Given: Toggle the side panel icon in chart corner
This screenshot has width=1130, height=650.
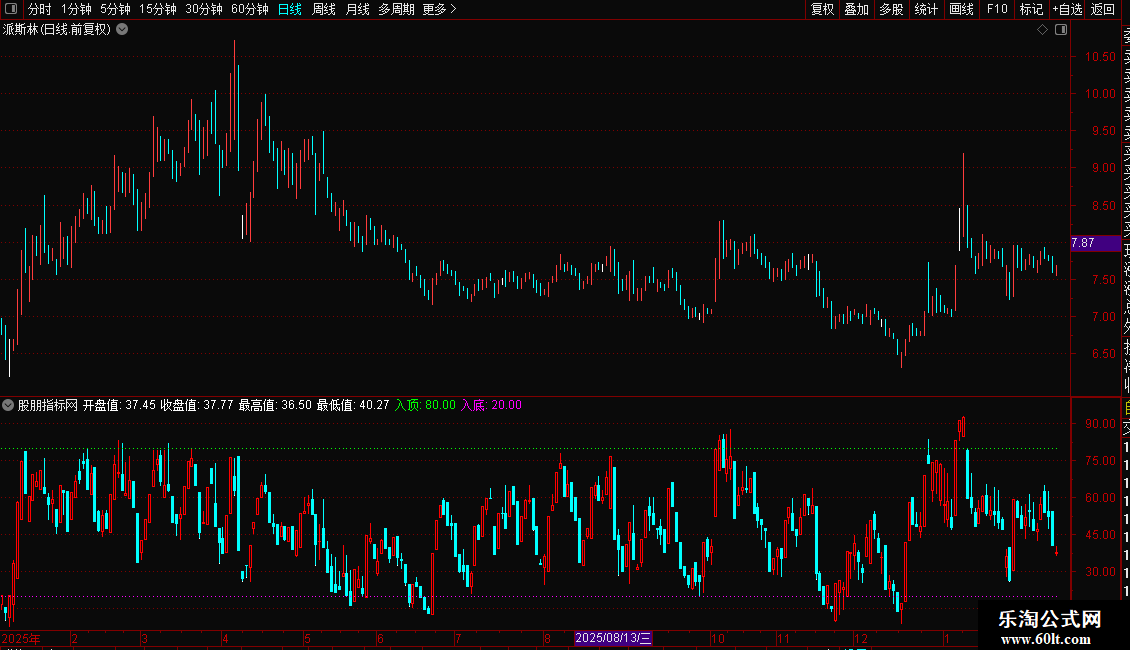Looking at the screenshot, I should pyautogui.click(x=1061, y=30).
